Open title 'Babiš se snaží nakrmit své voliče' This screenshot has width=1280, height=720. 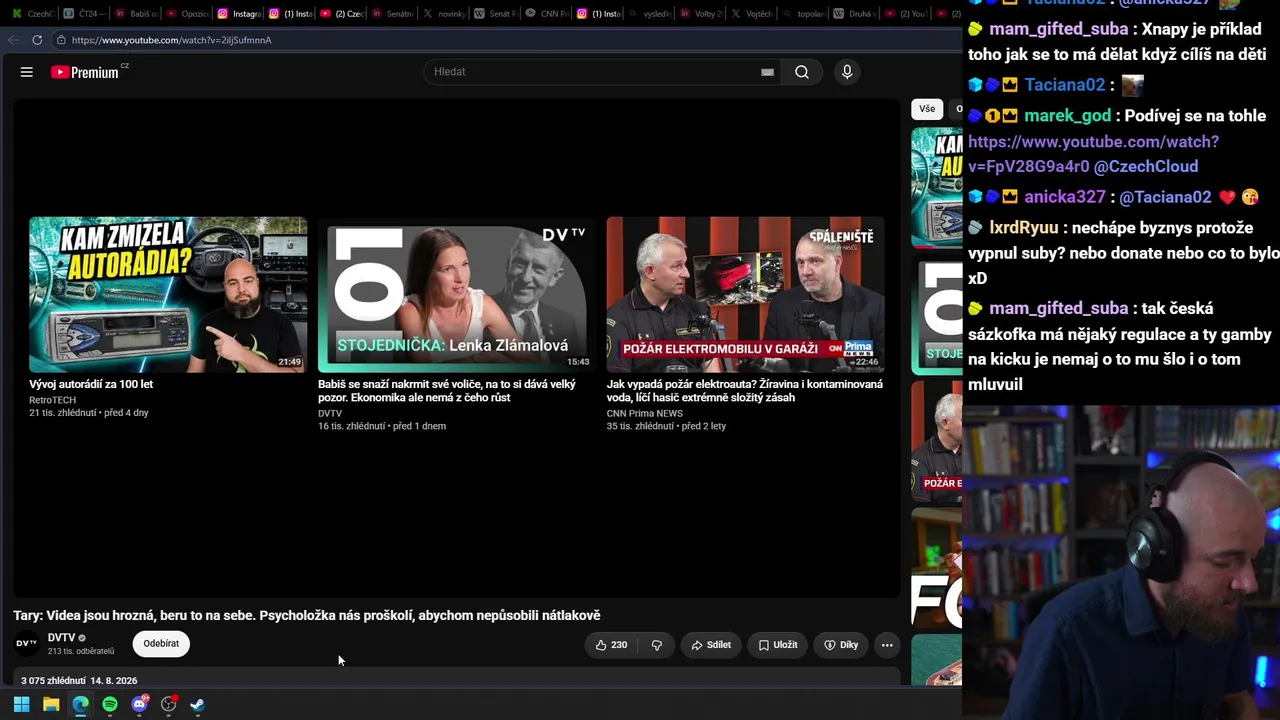pos(447,391)
